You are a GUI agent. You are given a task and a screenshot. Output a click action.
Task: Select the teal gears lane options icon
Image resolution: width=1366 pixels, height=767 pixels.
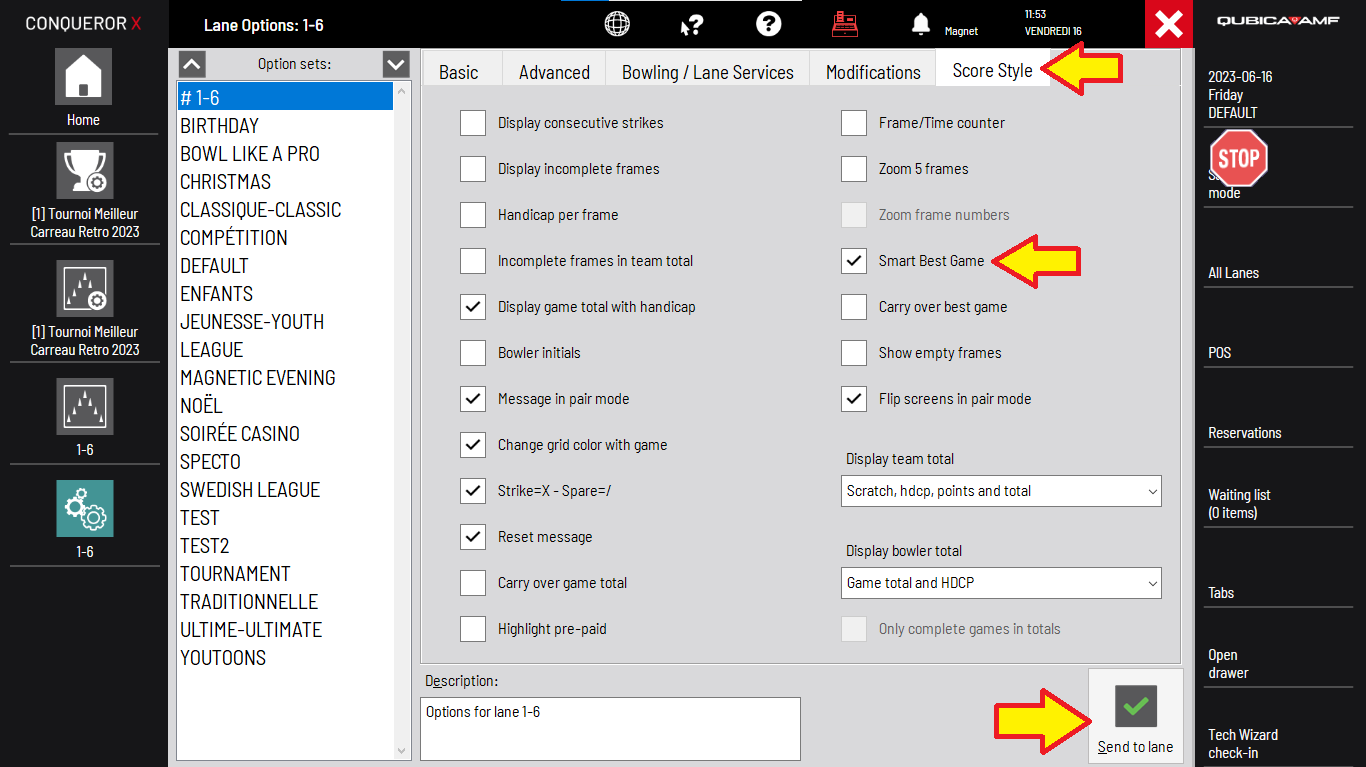pos(84,509)
